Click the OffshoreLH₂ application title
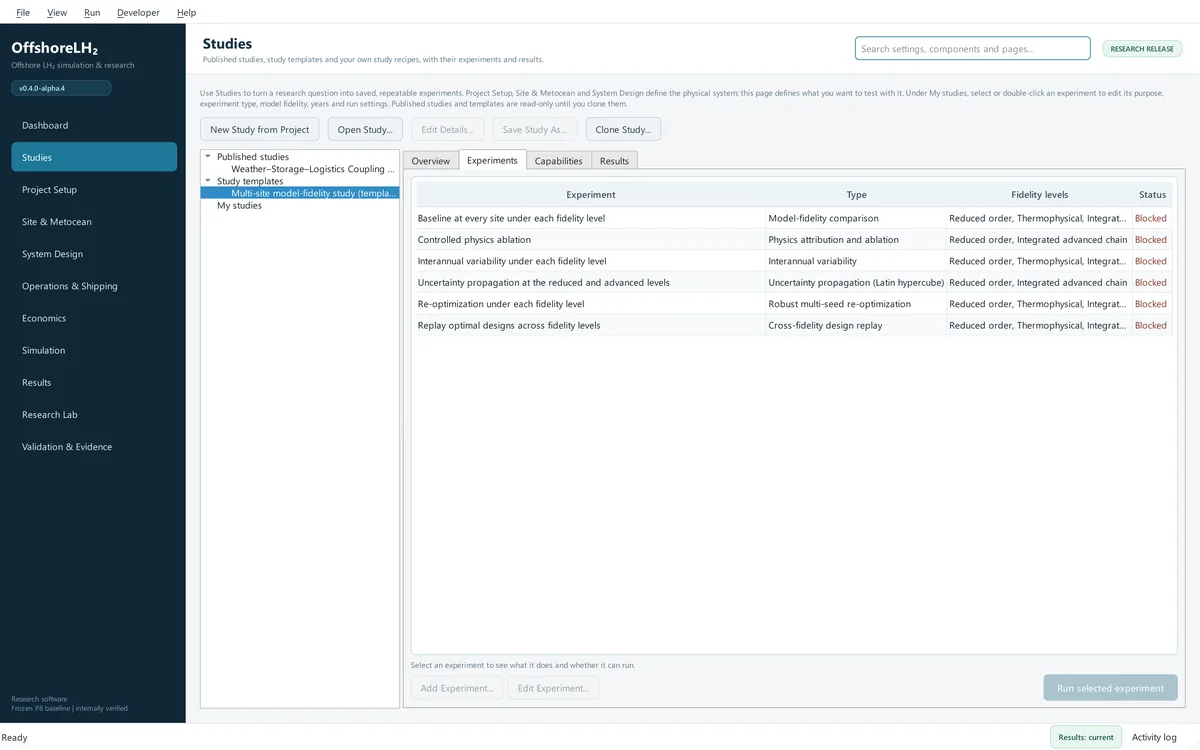 [x=55, y=48]
